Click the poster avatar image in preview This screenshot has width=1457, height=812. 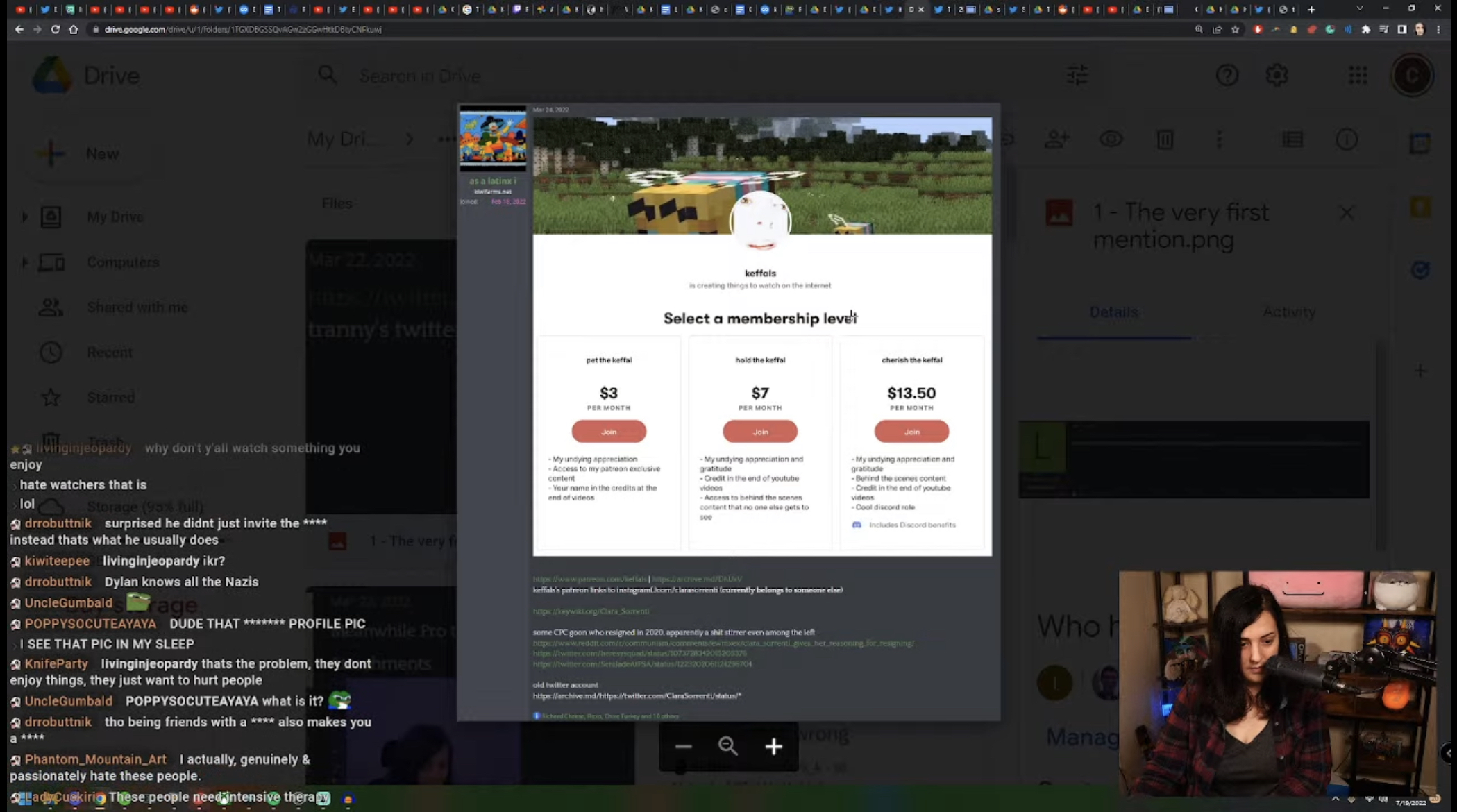493,138
